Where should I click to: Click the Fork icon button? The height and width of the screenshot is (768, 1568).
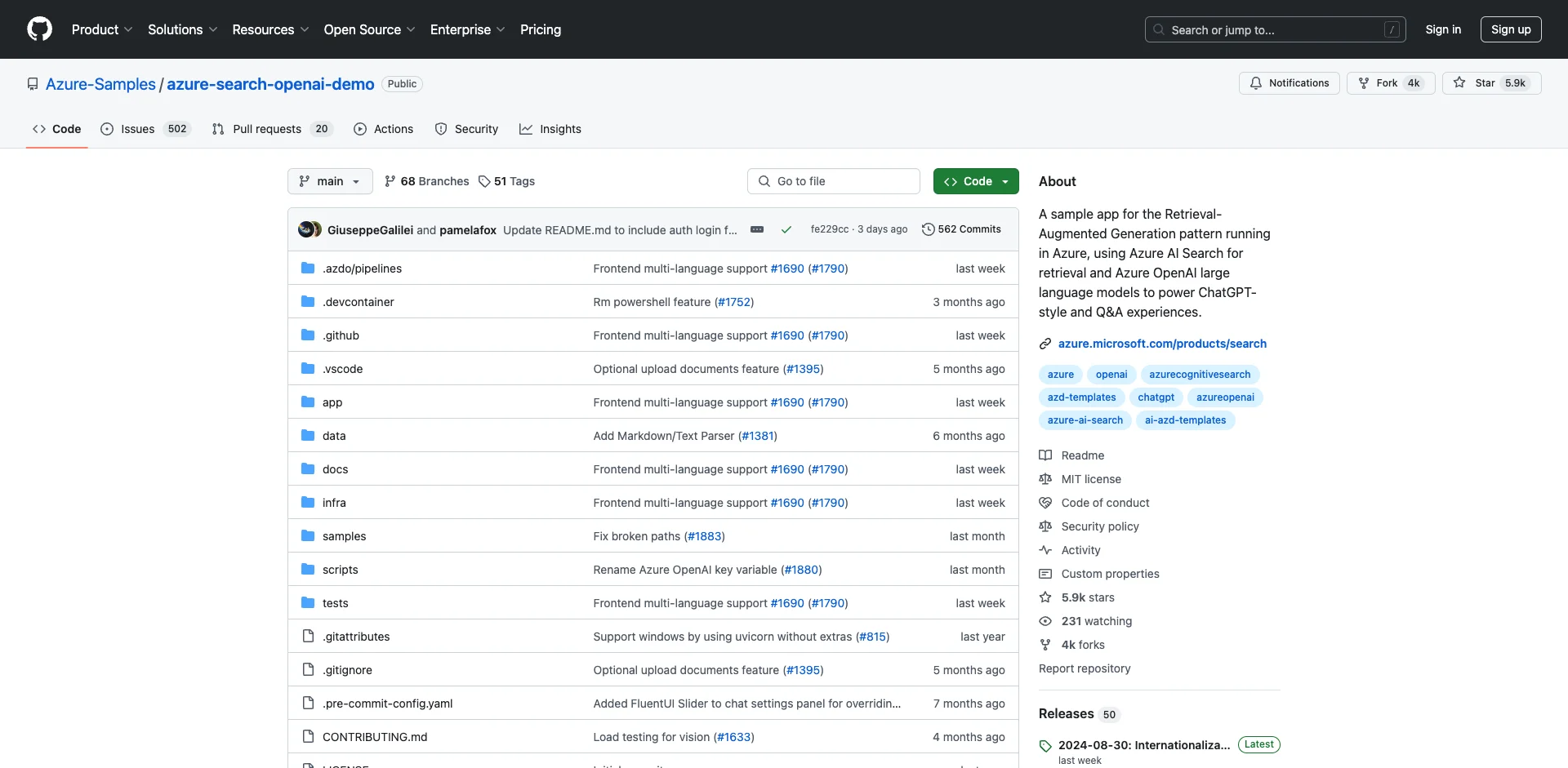[1363, 83]
